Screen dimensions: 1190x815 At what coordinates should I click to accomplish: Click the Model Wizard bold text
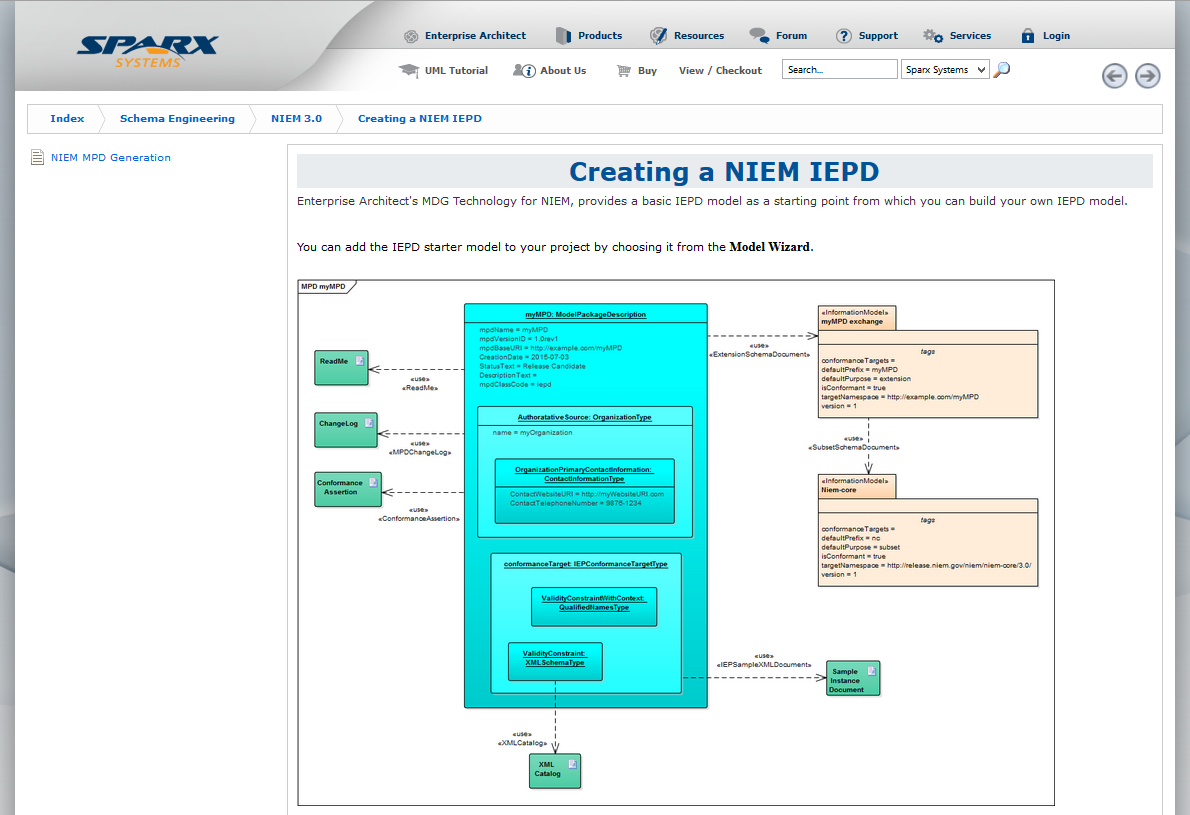770,247
